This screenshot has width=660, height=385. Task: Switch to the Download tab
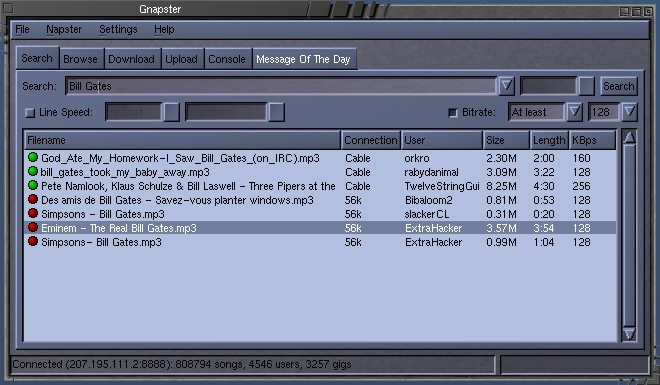coord(131,59)
